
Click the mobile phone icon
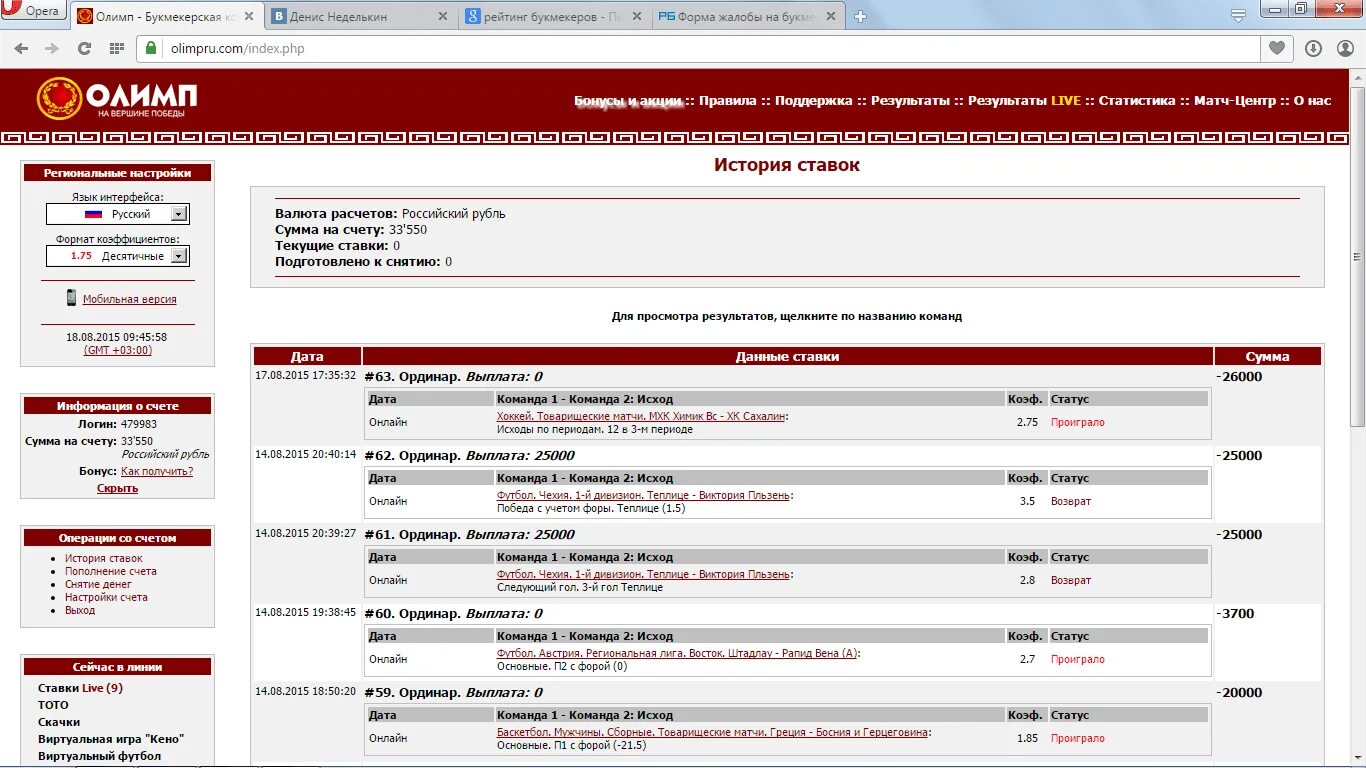pos(71,297)
